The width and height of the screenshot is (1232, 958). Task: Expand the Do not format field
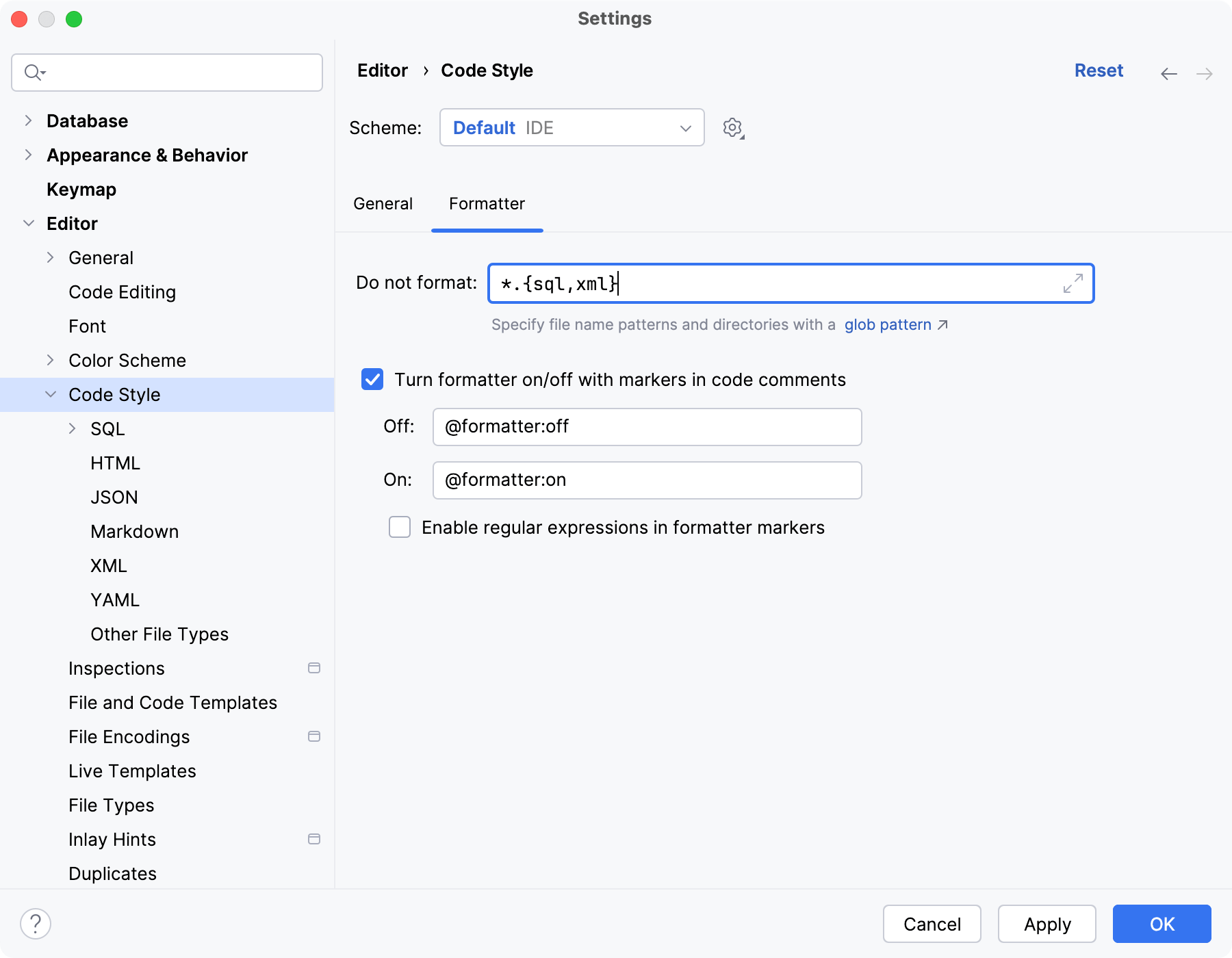click(x=1073, y=283)
